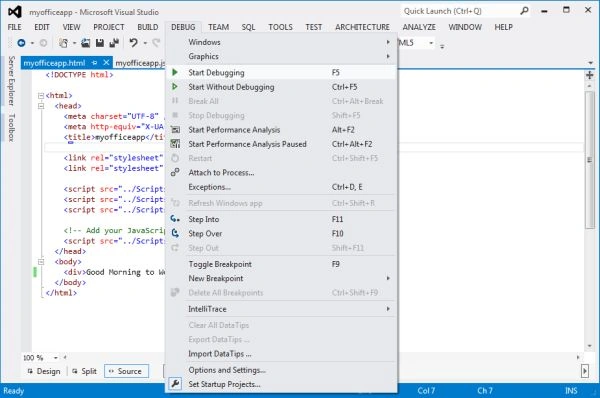
Task: Click the Visual Studio logo icon
Action: point(15,11)
